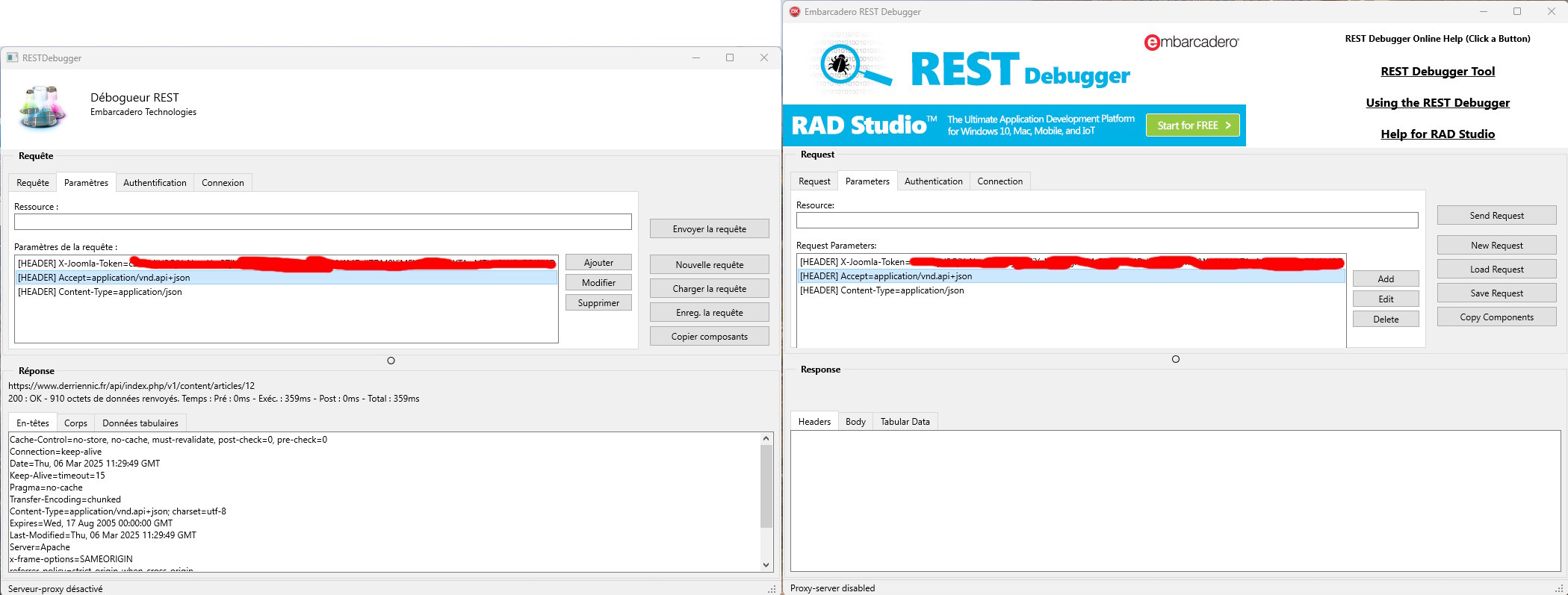Click New Request button

1497,245
